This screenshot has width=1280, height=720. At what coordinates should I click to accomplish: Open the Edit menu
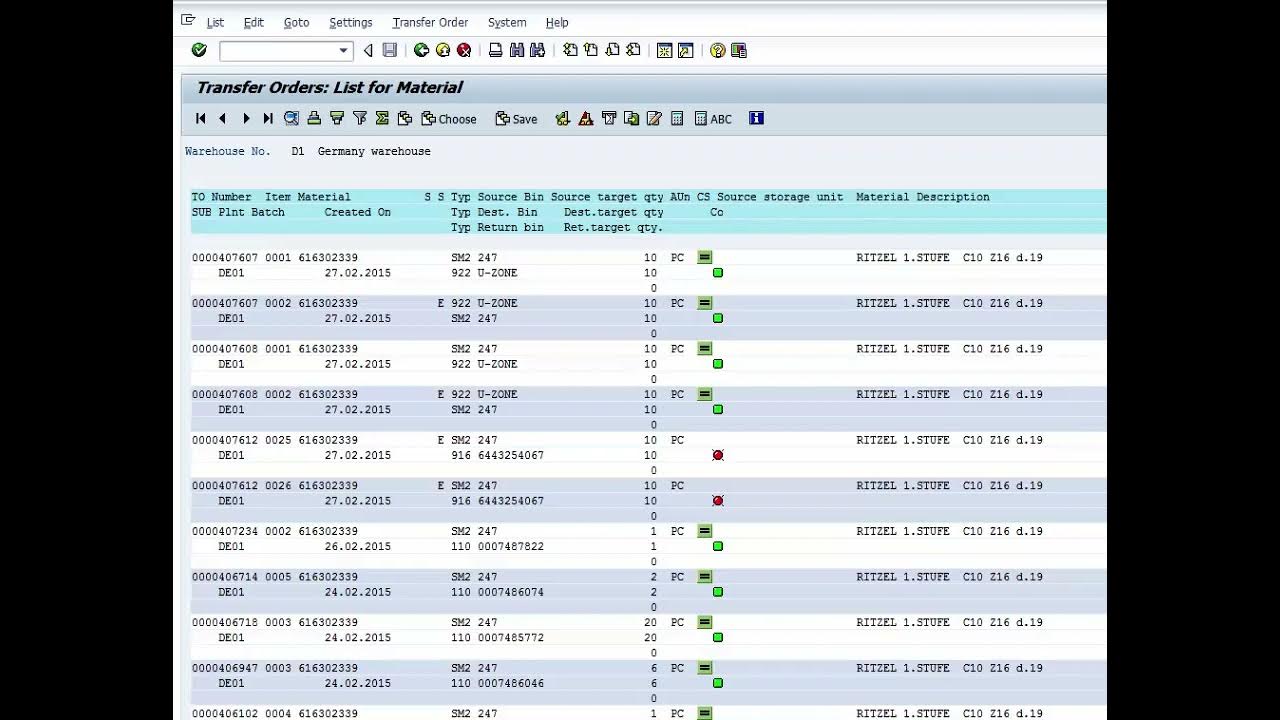click(x=254, y=22)
